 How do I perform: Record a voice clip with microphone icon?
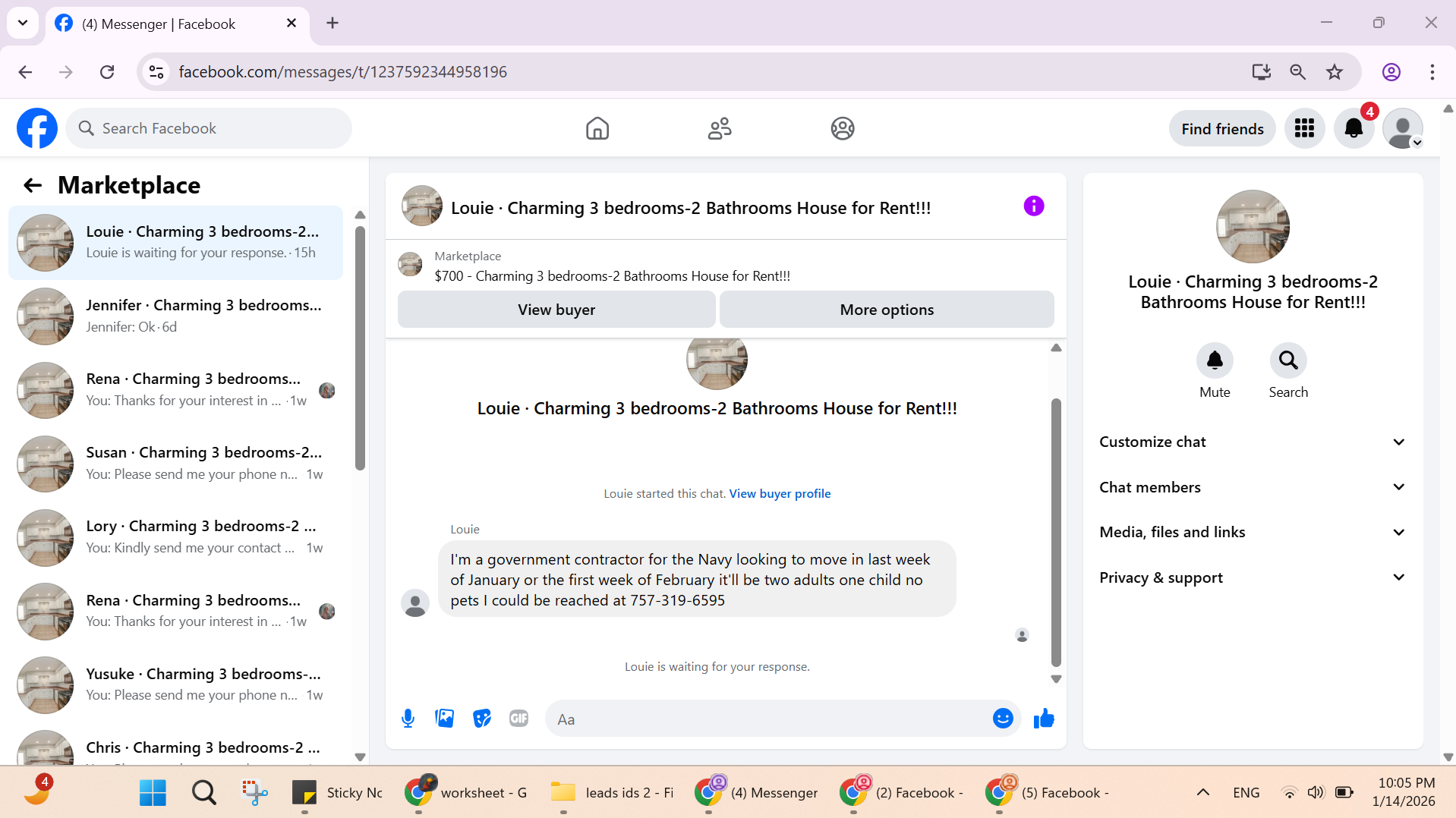pos(408,718)
